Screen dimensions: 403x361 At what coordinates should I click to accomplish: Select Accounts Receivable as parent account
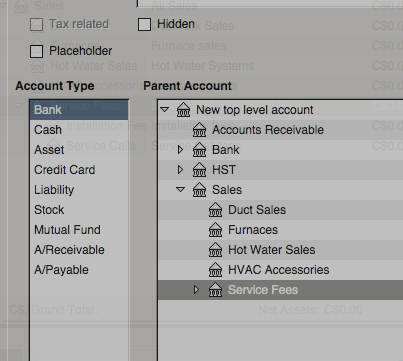tap(268, 130)
